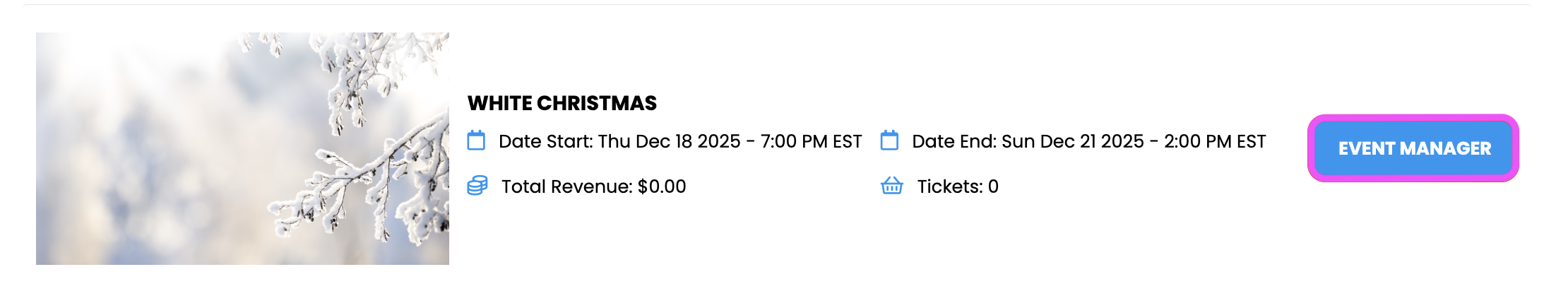Click the 'Sun Dec 21 2025' end date

click(x=1073, y=141)
